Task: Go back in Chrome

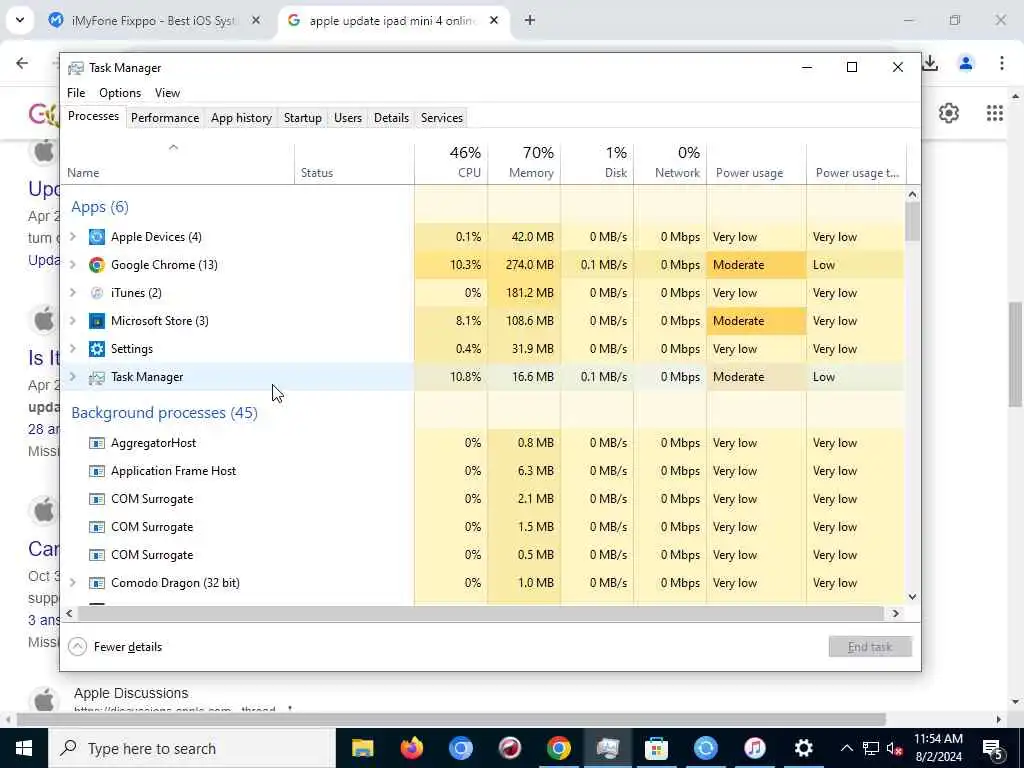Action: [22, 63]
